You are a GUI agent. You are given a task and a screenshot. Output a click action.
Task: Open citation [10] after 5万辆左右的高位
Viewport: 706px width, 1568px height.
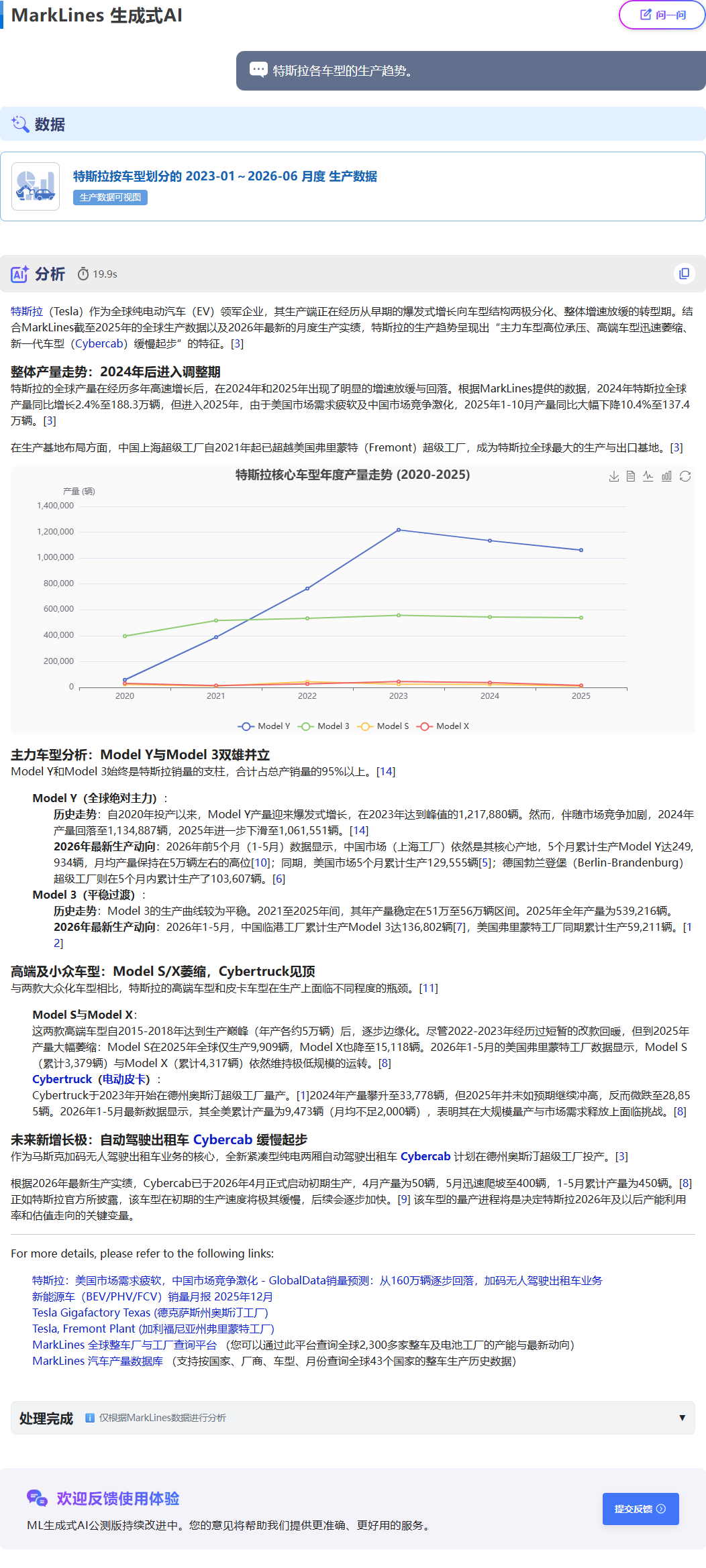[x=260, y=862]
